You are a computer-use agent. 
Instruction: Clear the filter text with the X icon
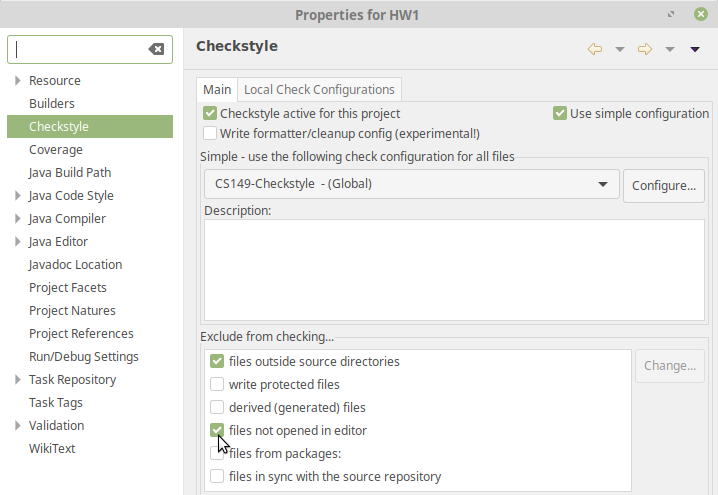[156, 49]
